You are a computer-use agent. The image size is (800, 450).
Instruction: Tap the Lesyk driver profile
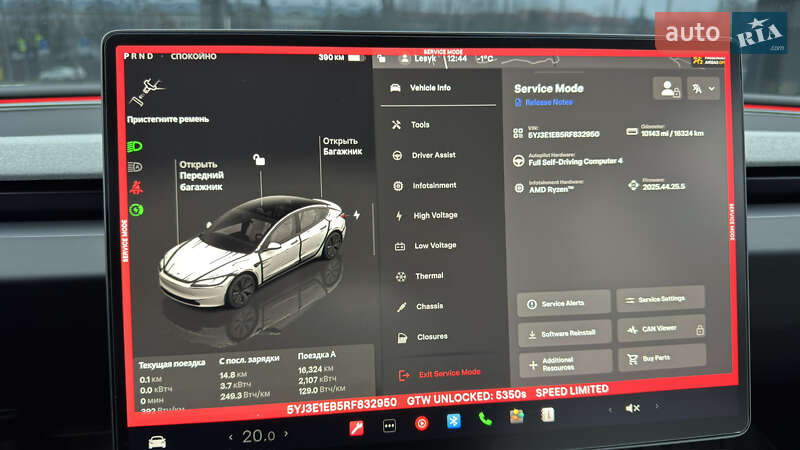tap(418, 59)
